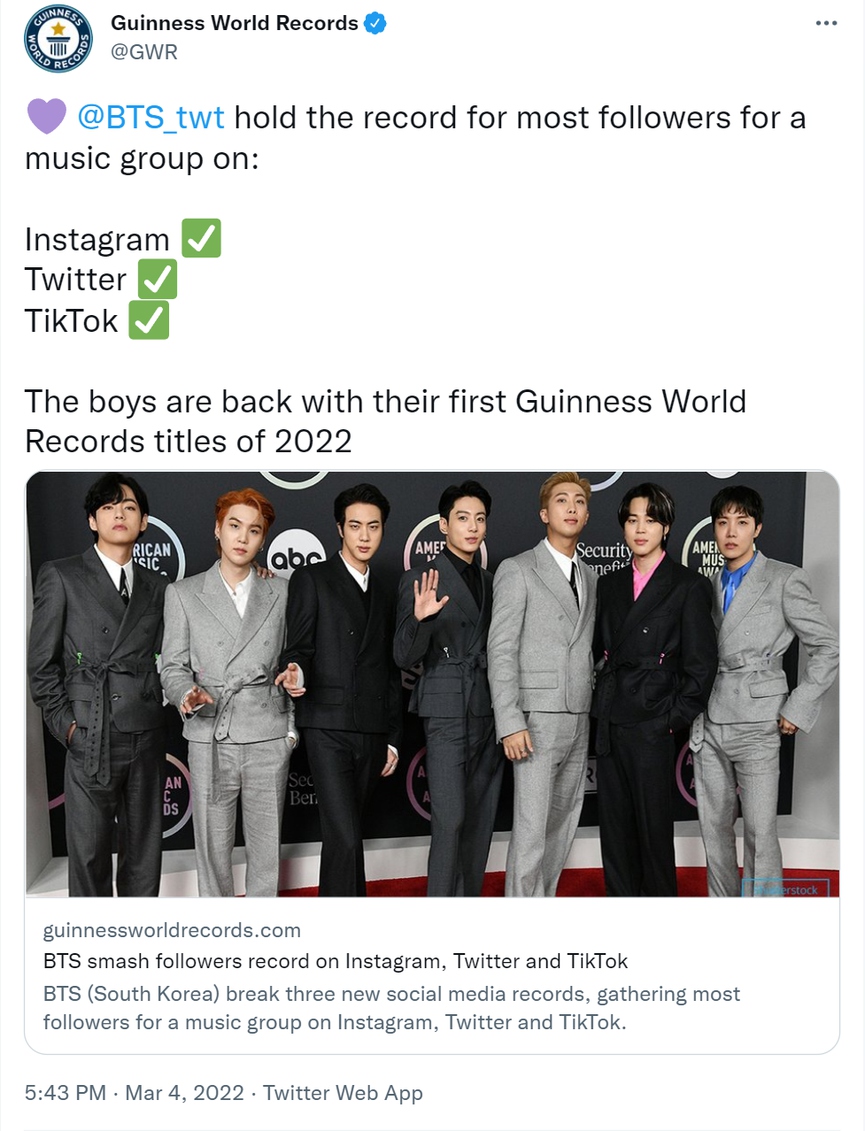Viewport: 865px width, 1131px height.
Task: Click the purple heart emoji
Action: (46, 117)
